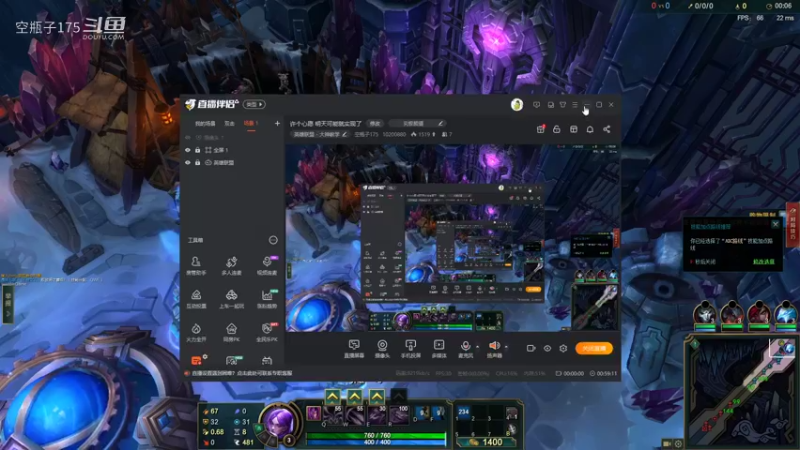Open the hamburger menu in streaming app title bar
Viewport: 800px width, 450px height.
point(575,105)
